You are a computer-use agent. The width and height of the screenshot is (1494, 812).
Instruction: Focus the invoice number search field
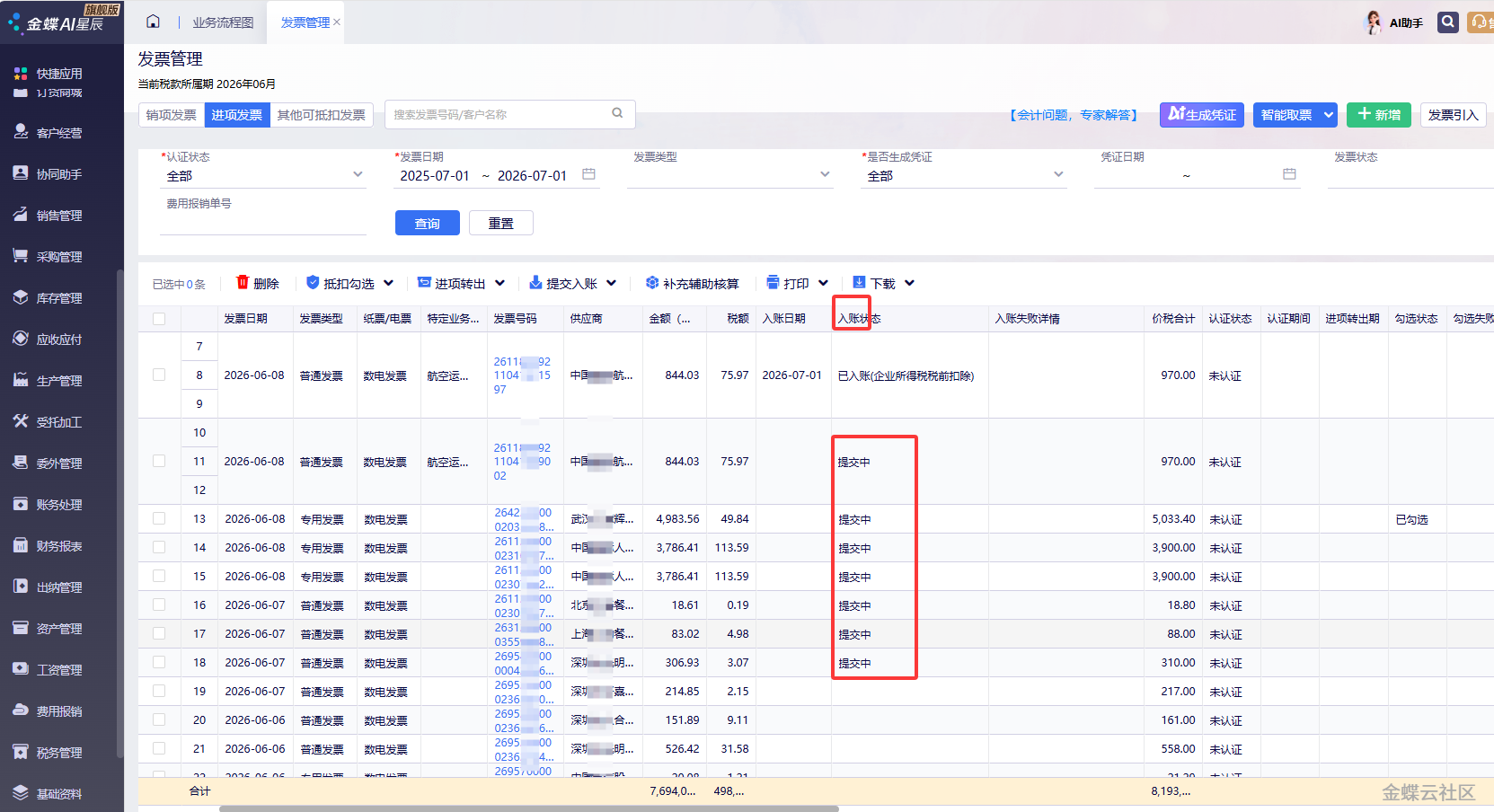point(499,114)
